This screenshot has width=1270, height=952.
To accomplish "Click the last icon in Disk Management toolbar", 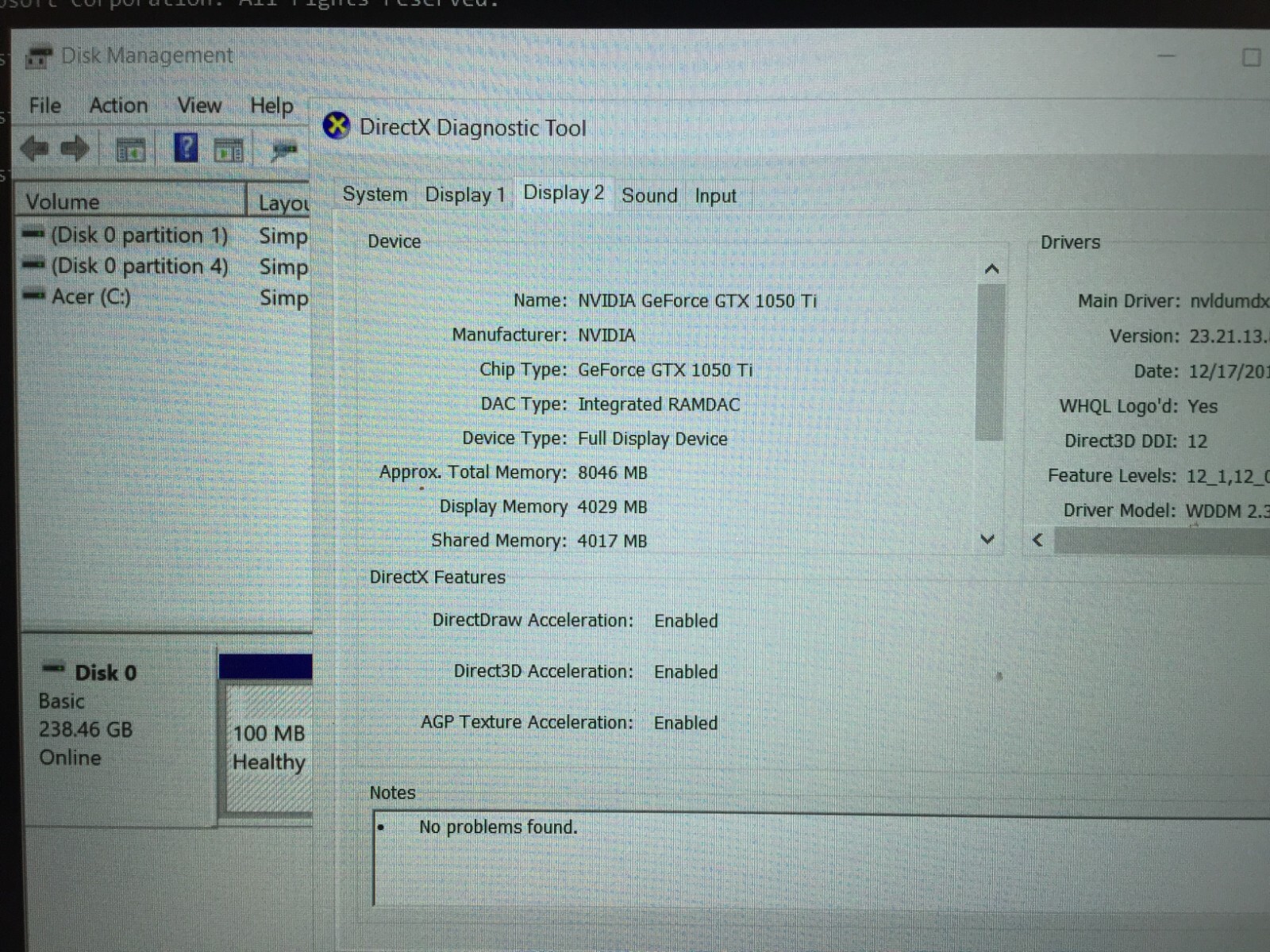I will [283, 149].
